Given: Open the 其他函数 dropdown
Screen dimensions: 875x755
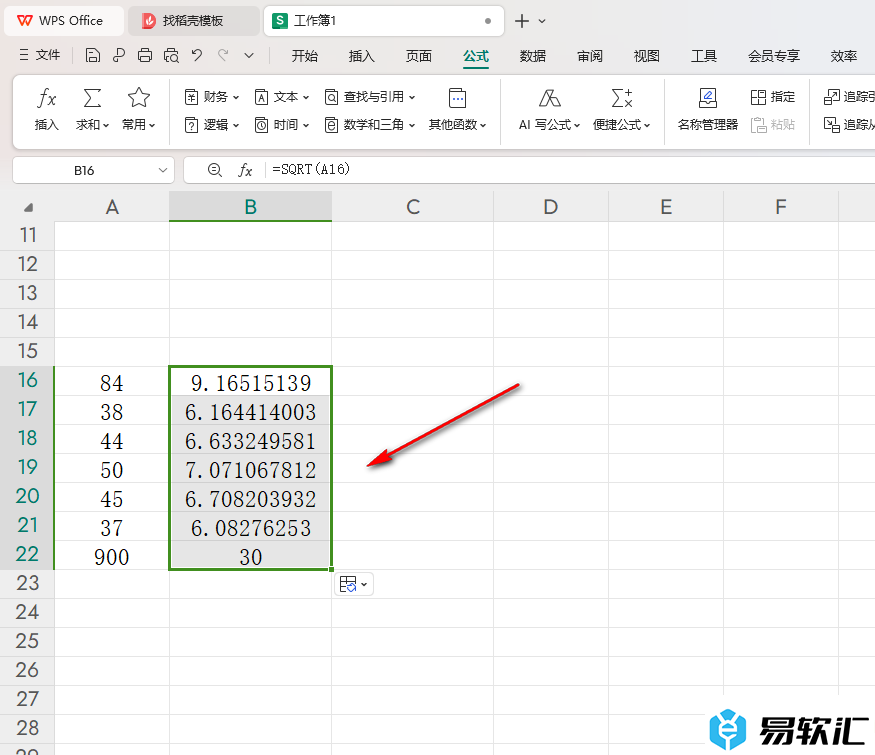Looking at the screenshot, I should [458, 109].
